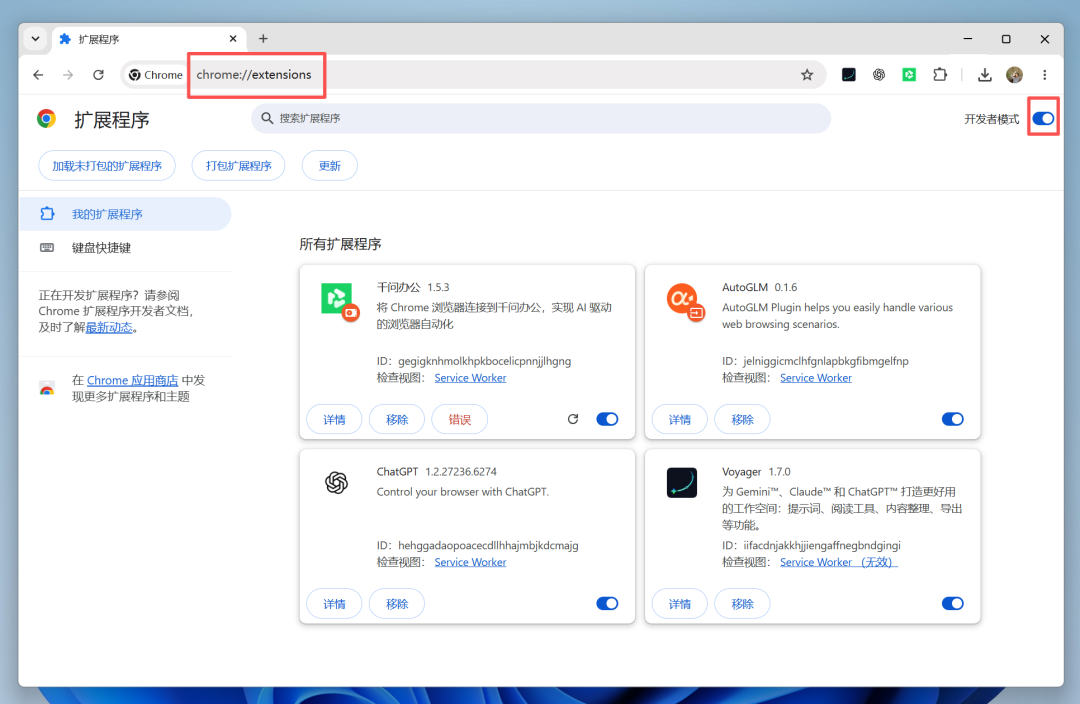Disable the AutoGLM extension
Screen dimensions: 1080x704
(953, 419)
